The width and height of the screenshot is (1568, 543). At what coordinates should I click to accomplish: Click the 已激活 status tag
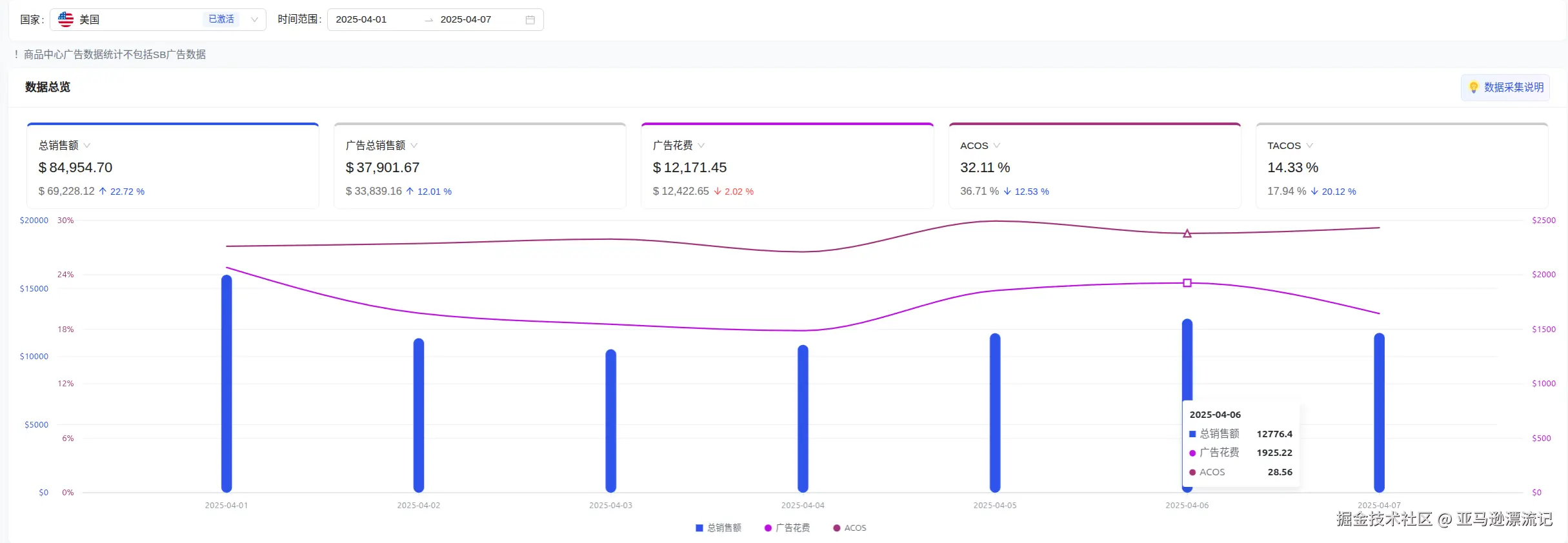point(221,19)
